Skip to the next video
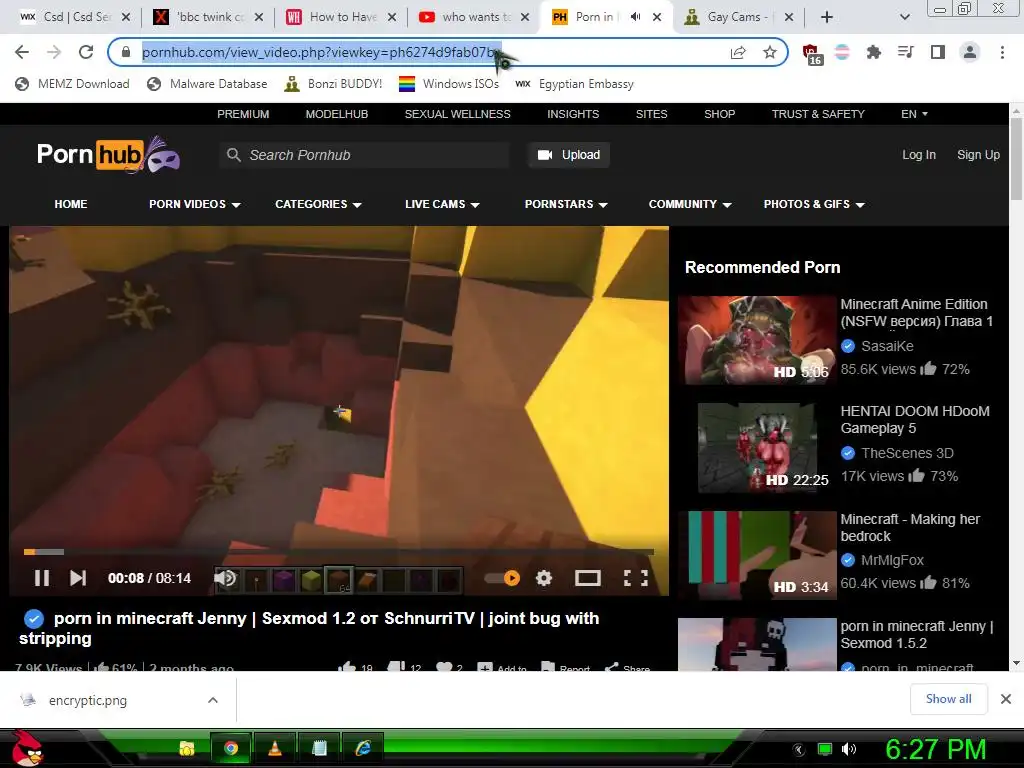 (x=78, y=578)
